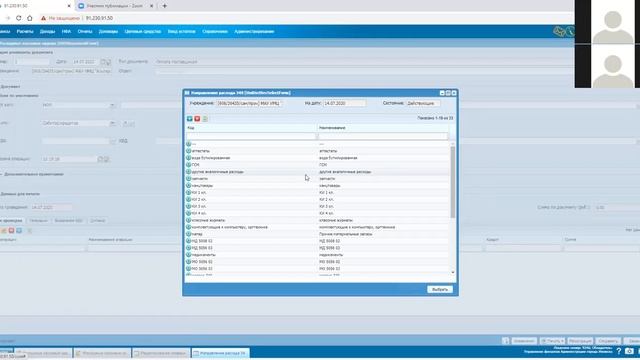Click the row icon beside 'медикаменты'
Image resolution: width=640 pixels, height=360 pixels.
click(189, 255)
